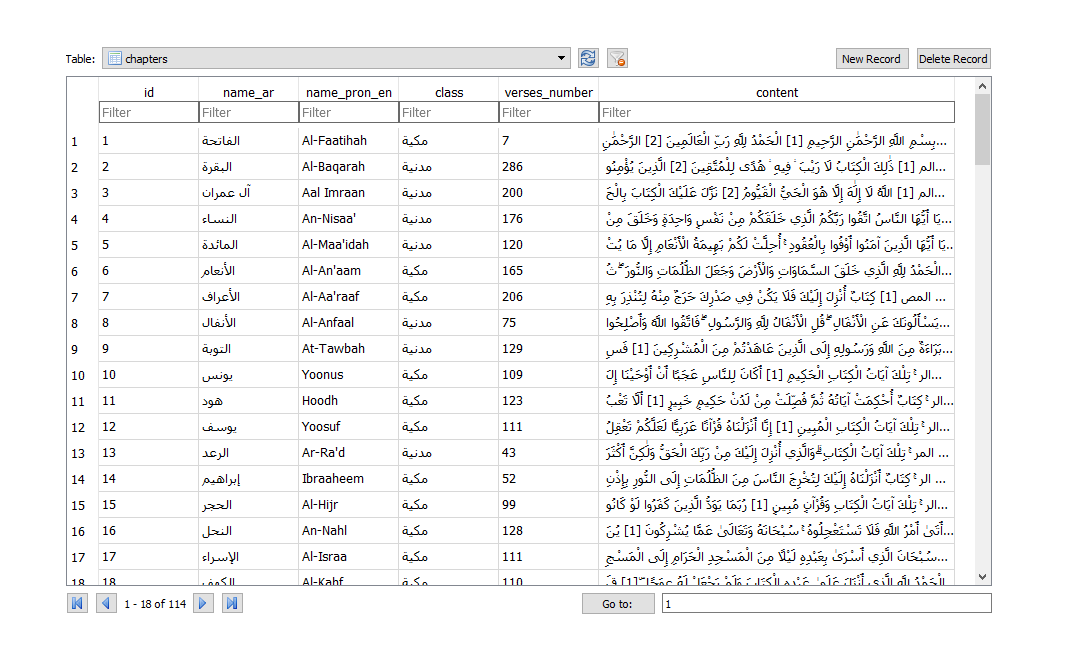Image resolution: width=1070 pixels, height=645 pixels.
Task: Jump to the last page of records
Action: 232,603
